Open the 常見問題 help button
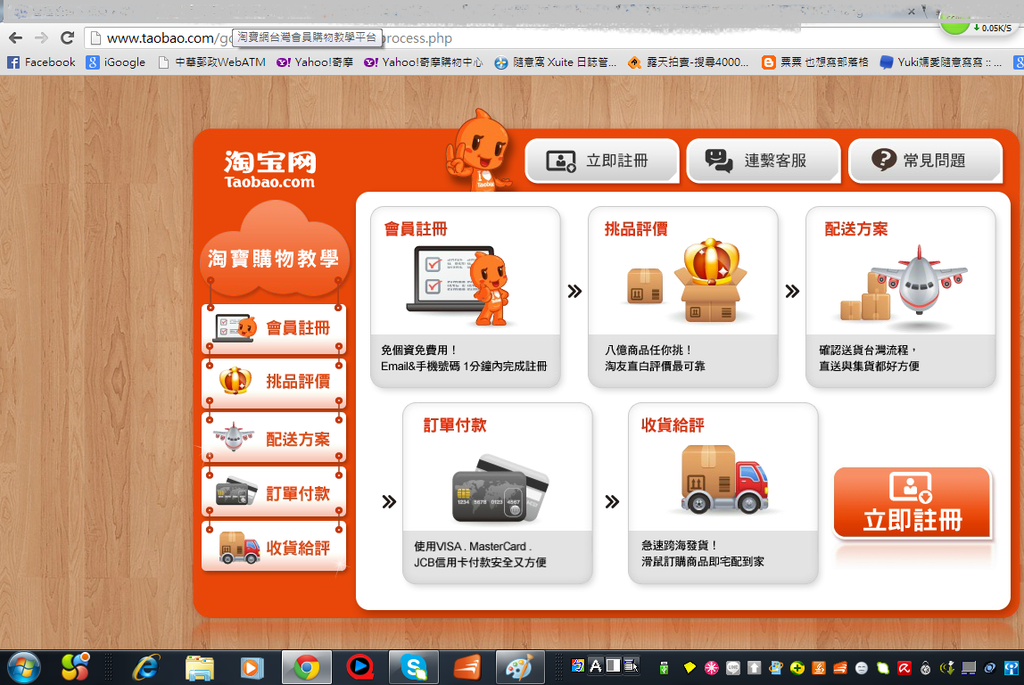Viewport: 1024px width, 685px height. coord(925,160)
